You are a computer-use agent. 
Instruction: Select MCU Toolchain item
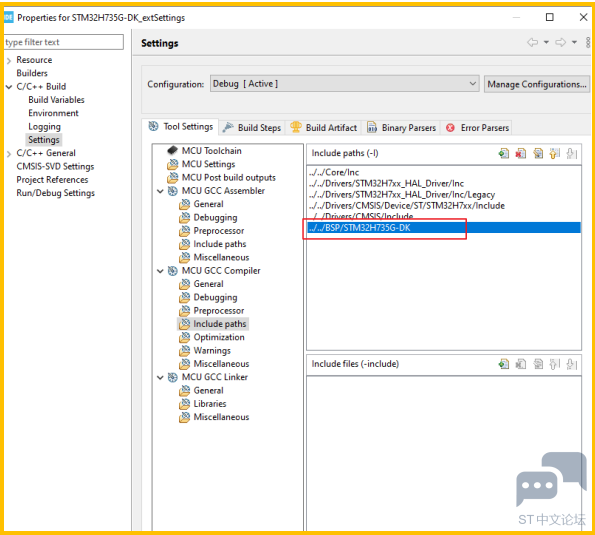click(211, 151)
